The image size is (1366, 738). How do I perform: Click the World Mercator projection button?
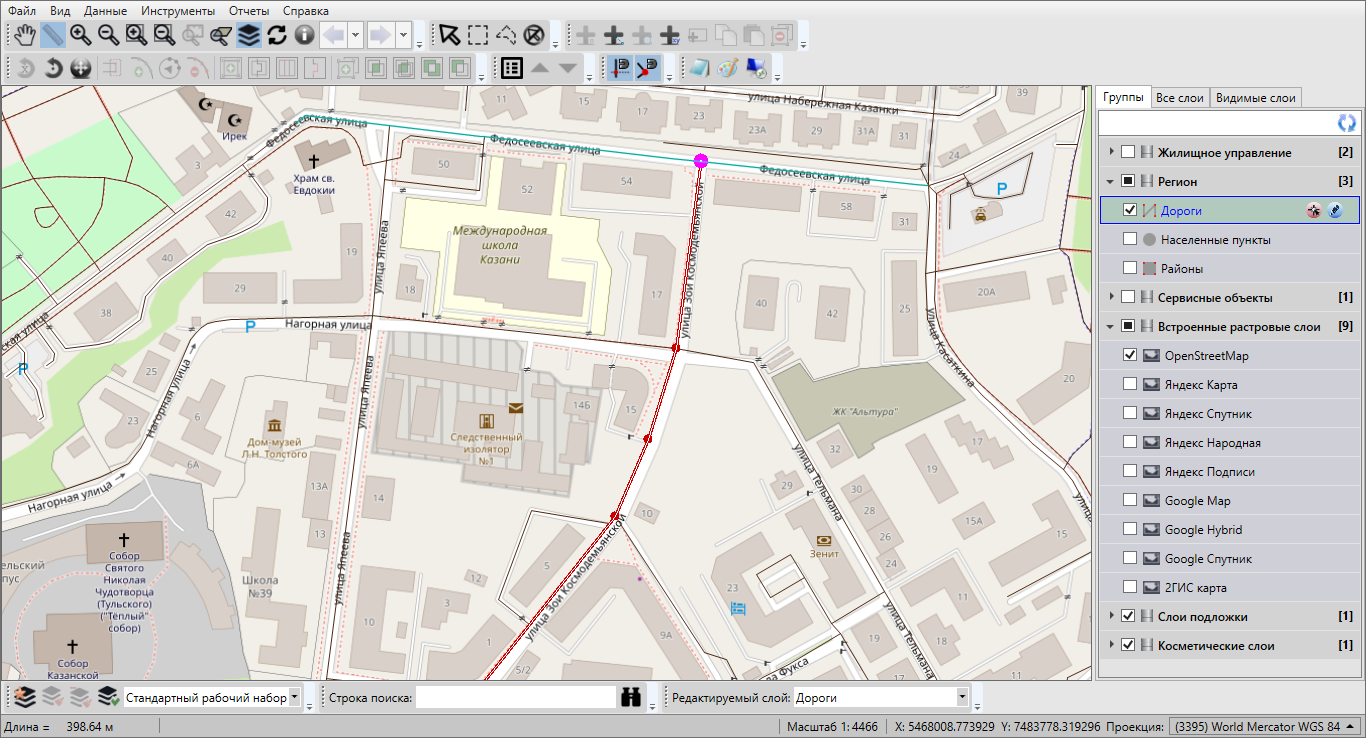tap(1263, 726)
